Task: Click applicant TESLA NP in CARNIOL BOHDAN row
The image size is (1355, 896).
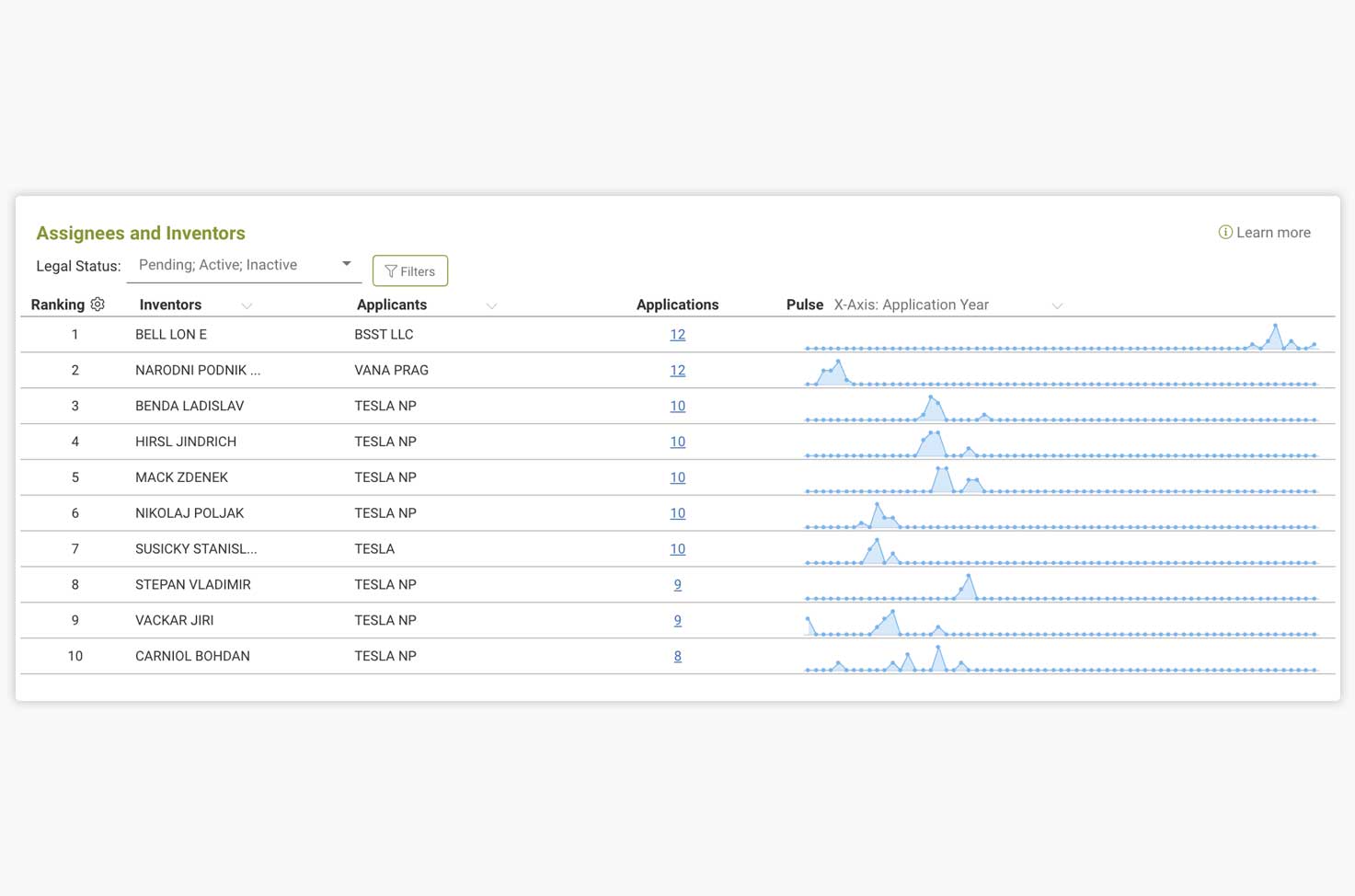Action: pyautogui.click(x=385, y=658)
